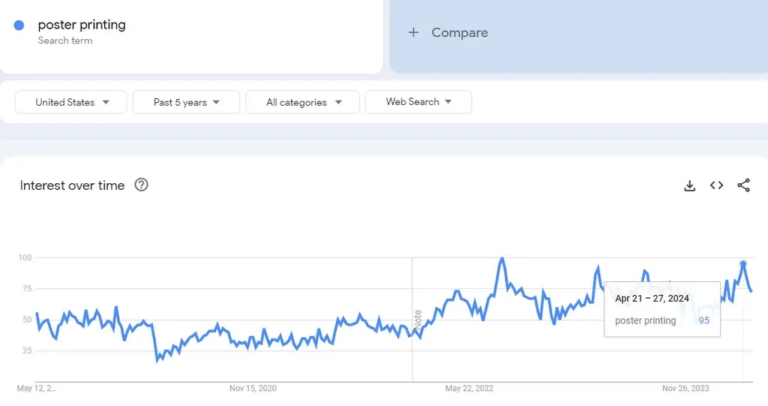
Task: Edit the poster printing search term
Action: [x=82, y=25]
